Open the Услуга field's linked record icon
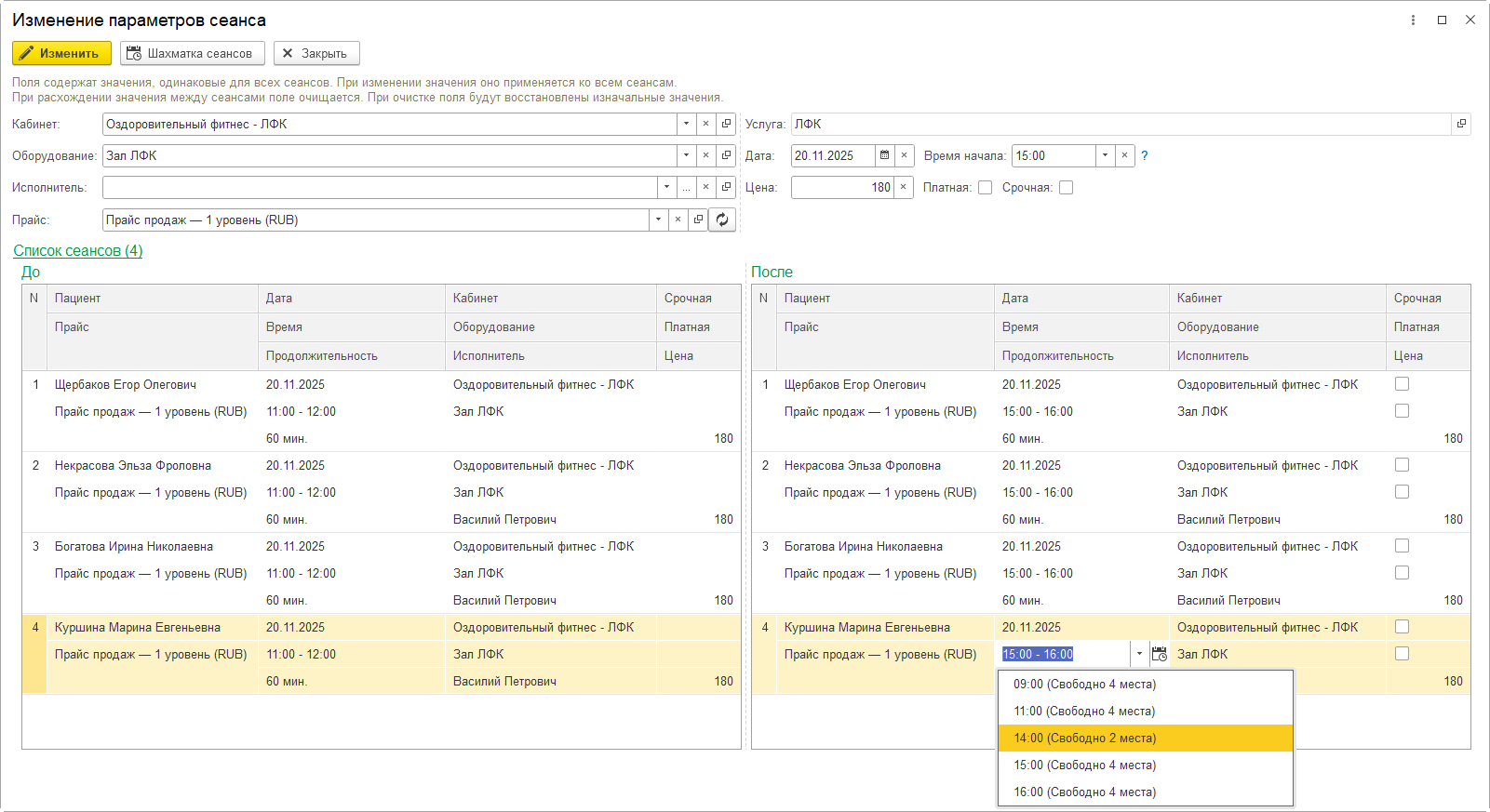Viewport: 1490px width, 812px height. 1461,124
